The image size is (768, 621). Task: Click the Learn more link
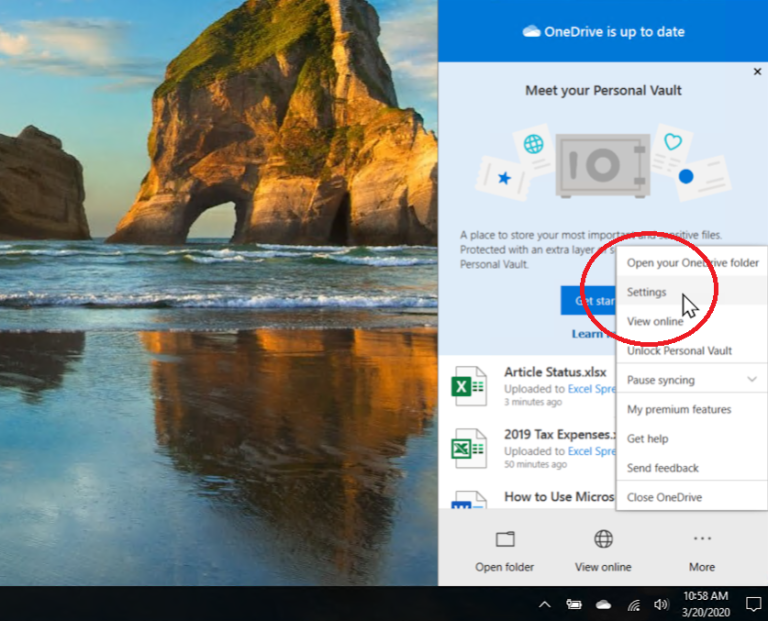tap(593, 334)
